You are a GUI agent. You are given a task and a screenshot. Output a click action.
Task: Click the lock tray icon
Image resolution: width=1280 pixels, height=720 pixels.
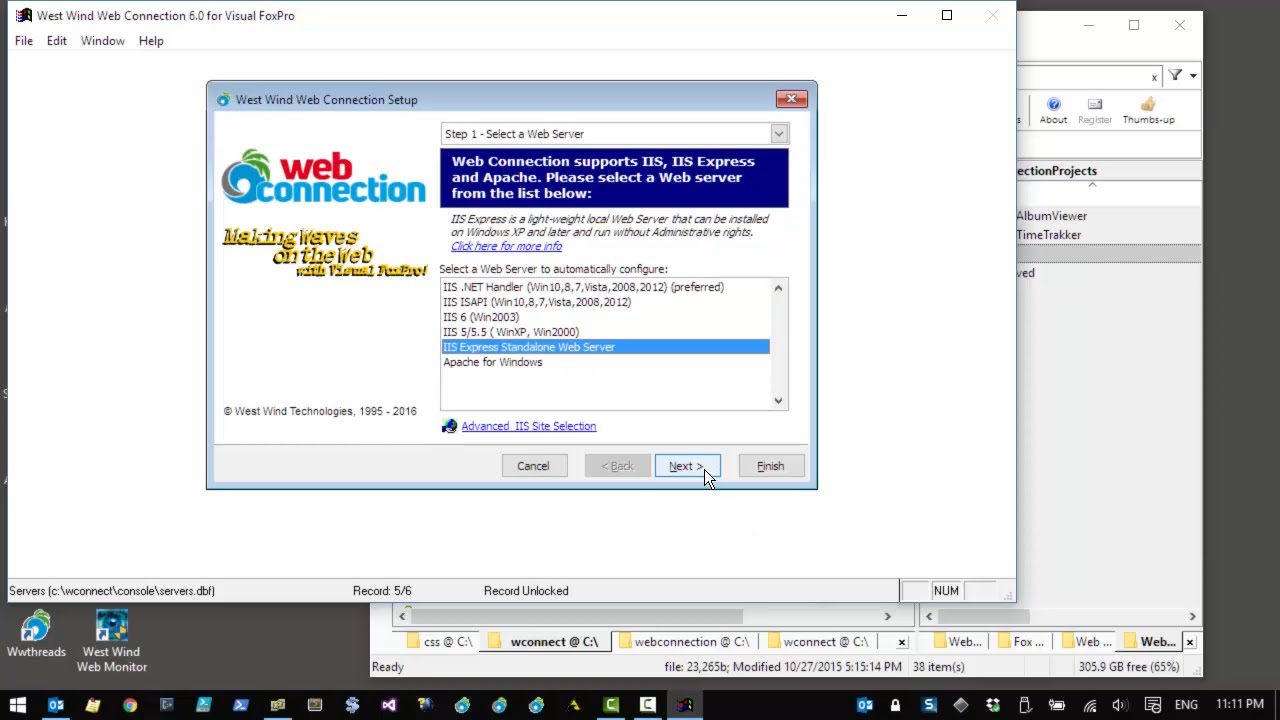(896, 705)
